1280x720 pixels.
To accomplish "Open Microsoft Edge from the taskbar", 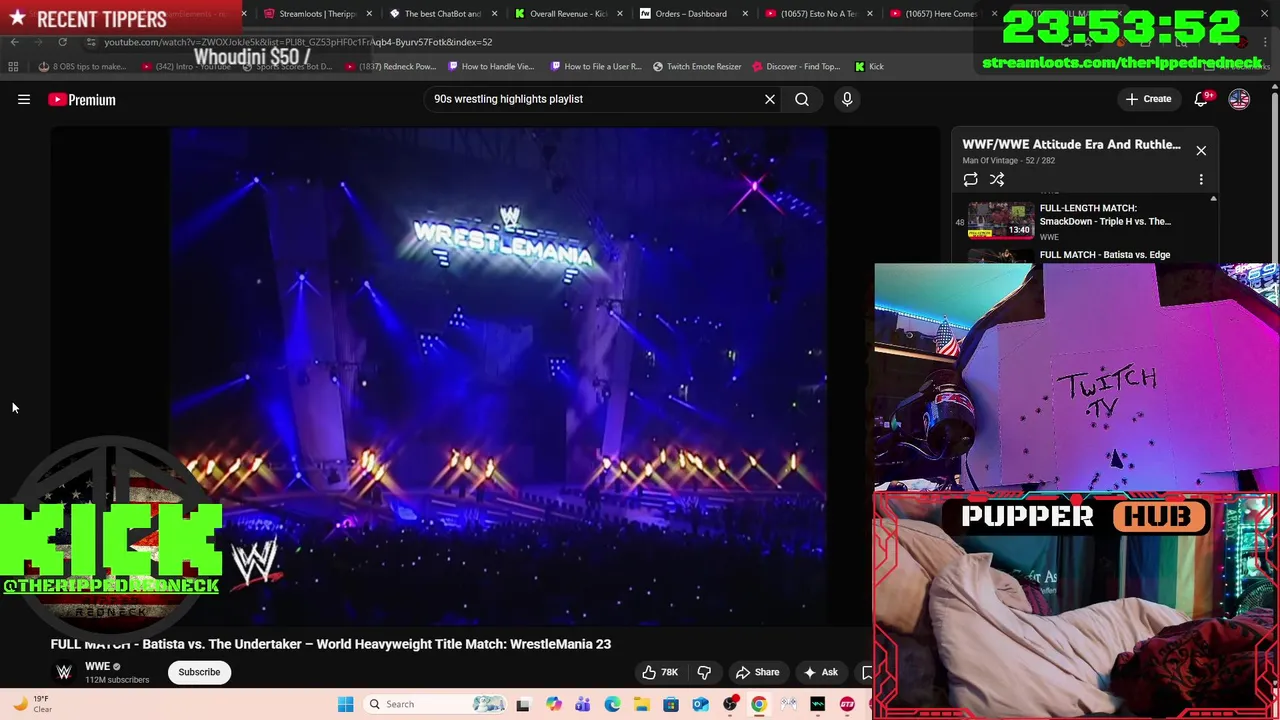I will [612, 704].
